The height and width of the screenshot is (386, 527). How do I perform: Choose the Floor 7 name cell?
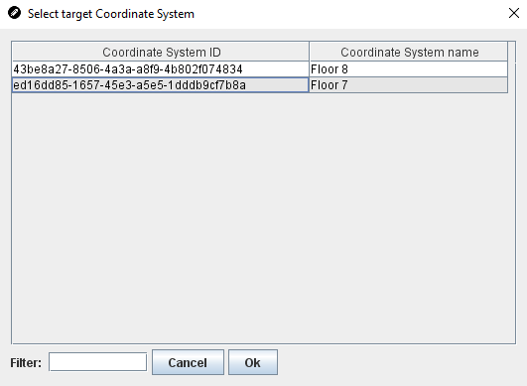pyautogui.click(x=408, y=85)
